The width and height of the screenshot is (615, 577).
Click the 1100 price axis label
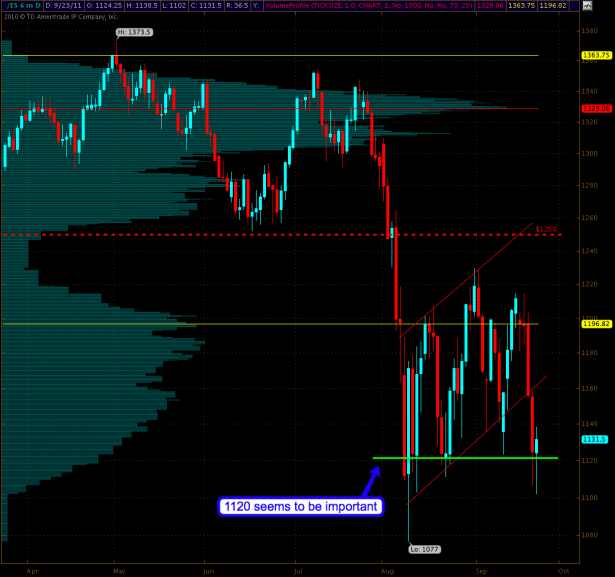click(x=590, y=497)
